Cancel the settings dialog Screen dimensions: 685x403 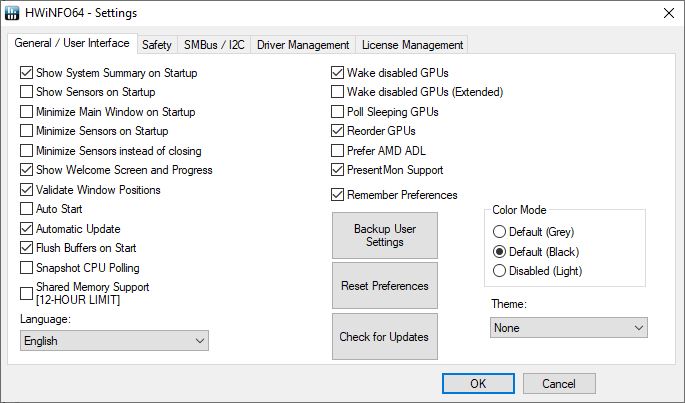tap(559, 384)
